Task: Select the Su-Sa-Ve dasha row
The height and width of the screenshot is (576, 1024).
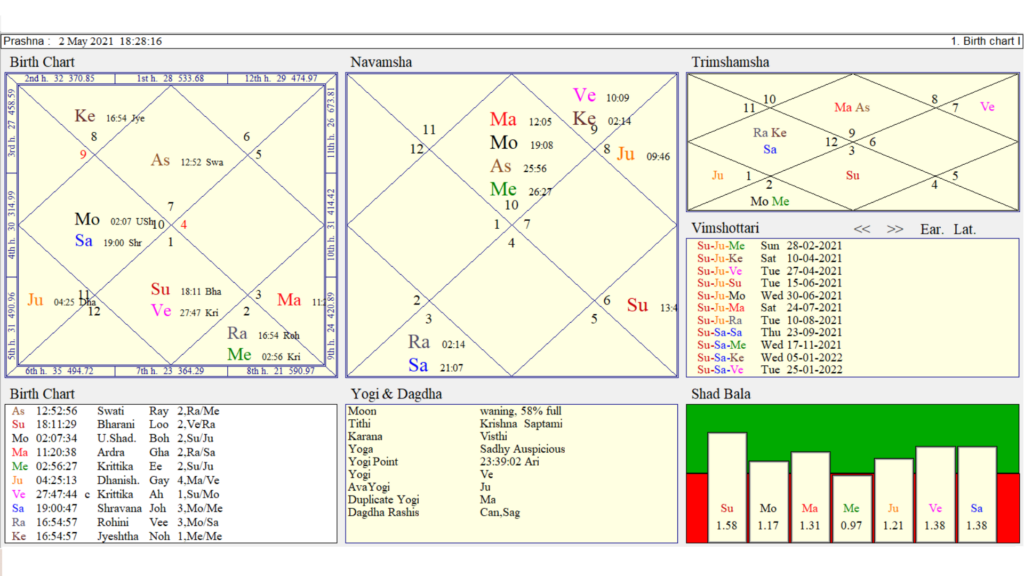Action: click(769, 370)
